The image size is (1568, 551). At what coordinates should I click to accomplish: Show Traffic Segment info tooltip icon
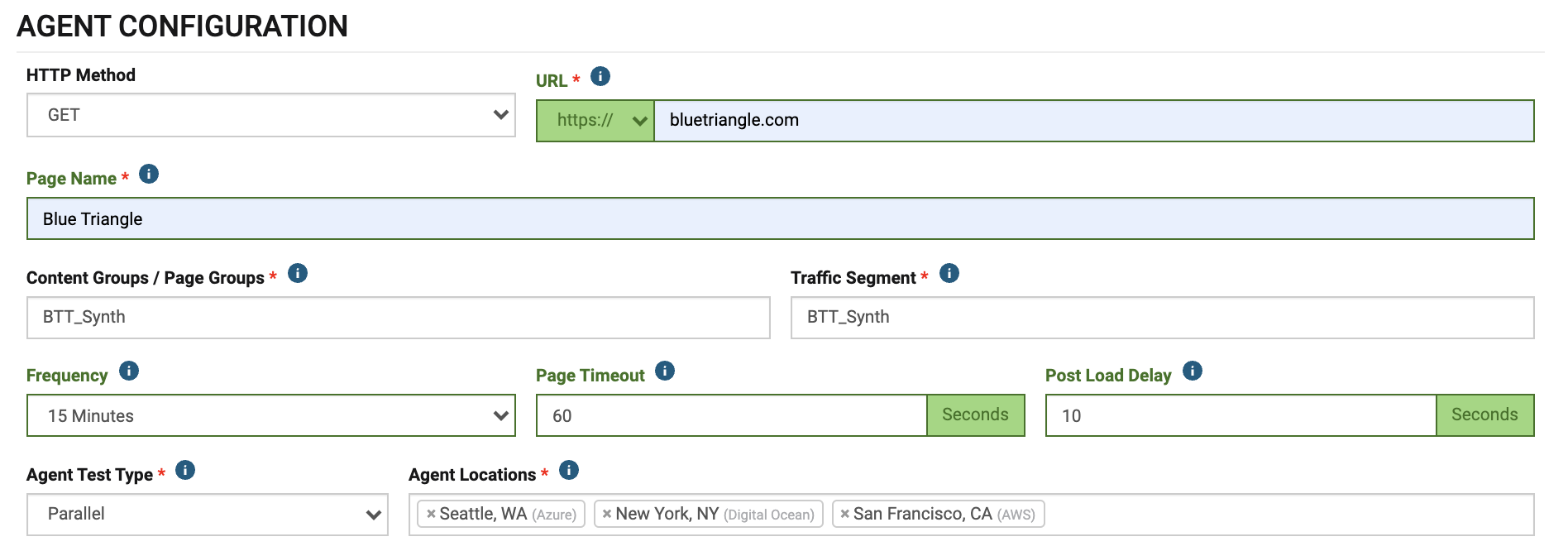pos(949,273)
